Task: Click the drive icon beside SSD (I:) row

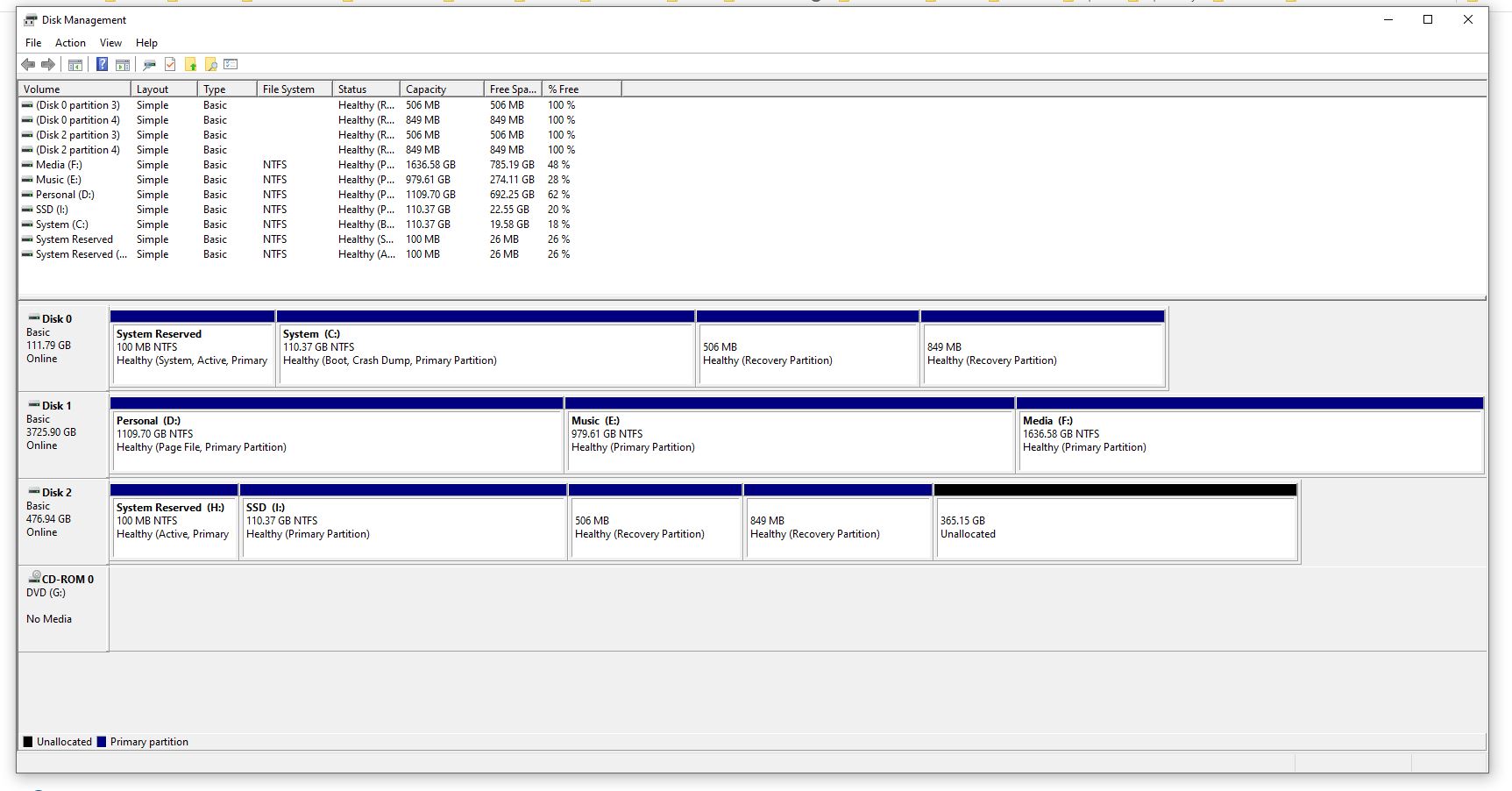Action: pos(27,210)
